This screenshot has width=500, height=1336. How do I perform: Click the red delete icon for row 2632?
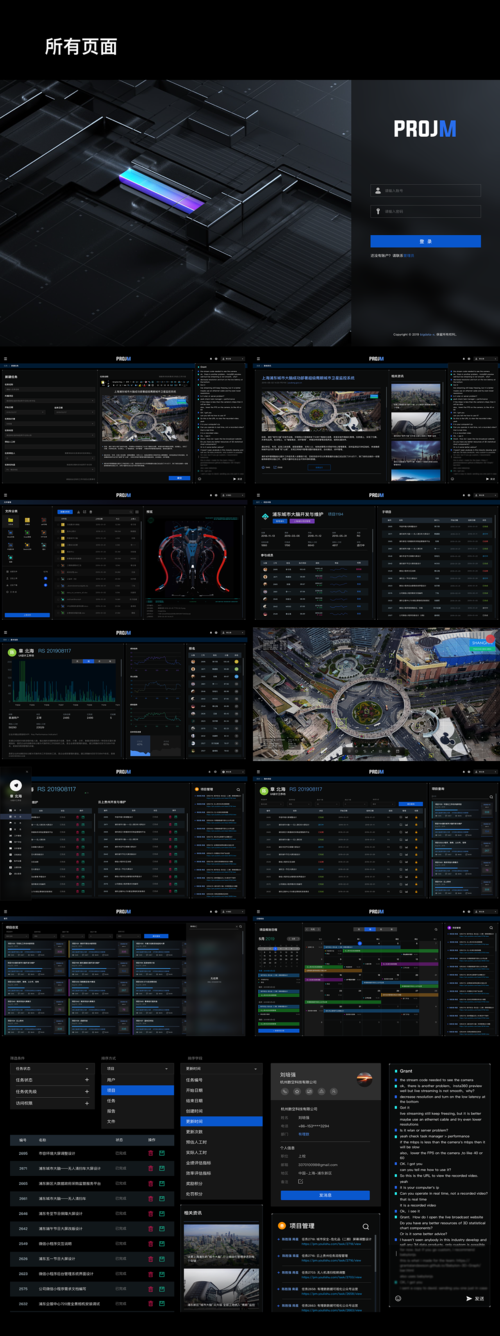click(151, 1304)
